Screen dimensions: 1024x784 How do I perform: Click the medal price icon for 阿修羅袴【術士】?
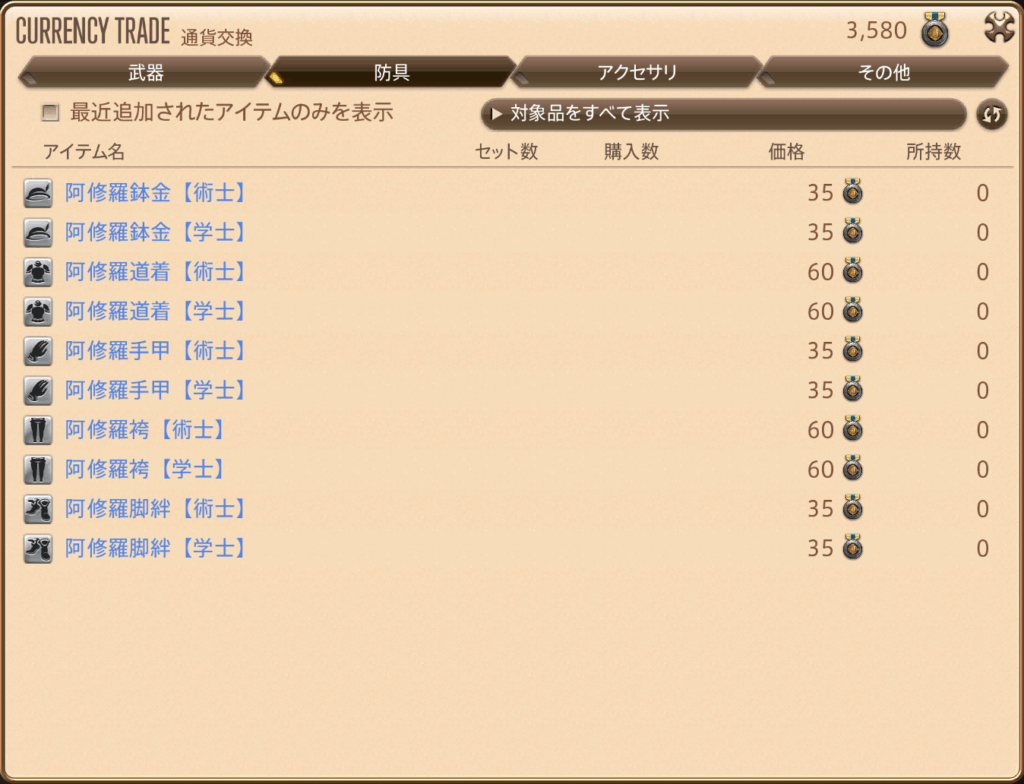(x=852, y=429)
